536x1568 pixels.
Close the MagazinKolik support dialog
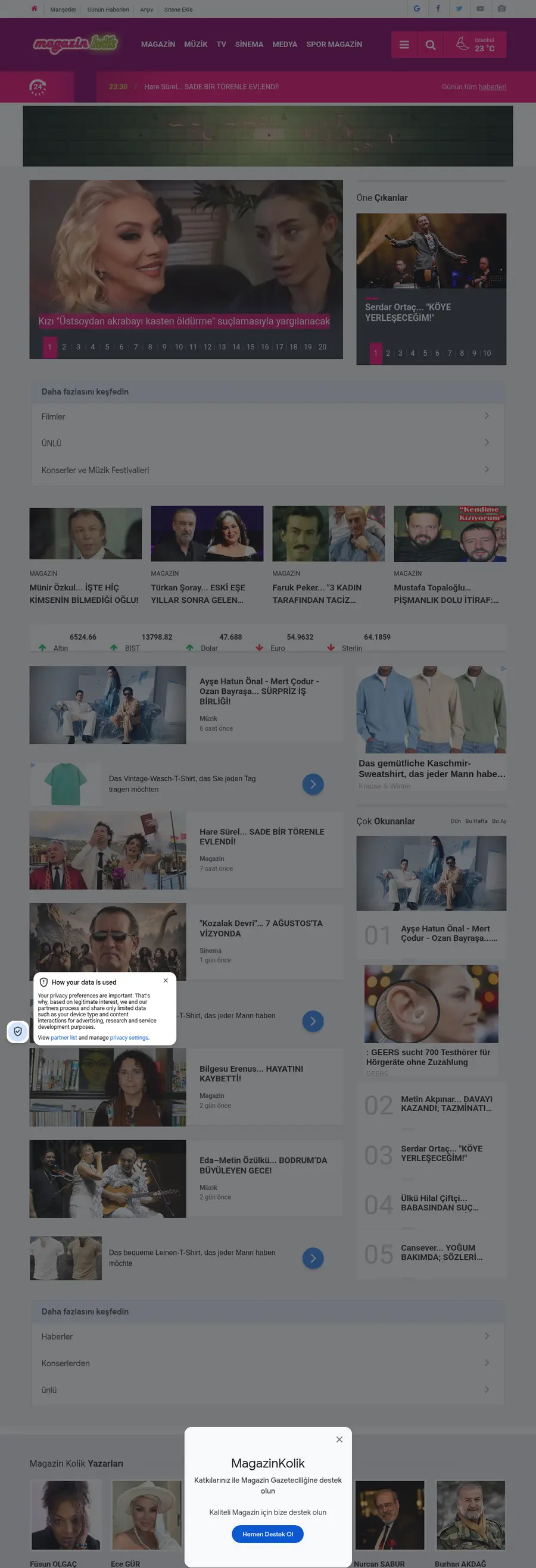coord(339,1439)
